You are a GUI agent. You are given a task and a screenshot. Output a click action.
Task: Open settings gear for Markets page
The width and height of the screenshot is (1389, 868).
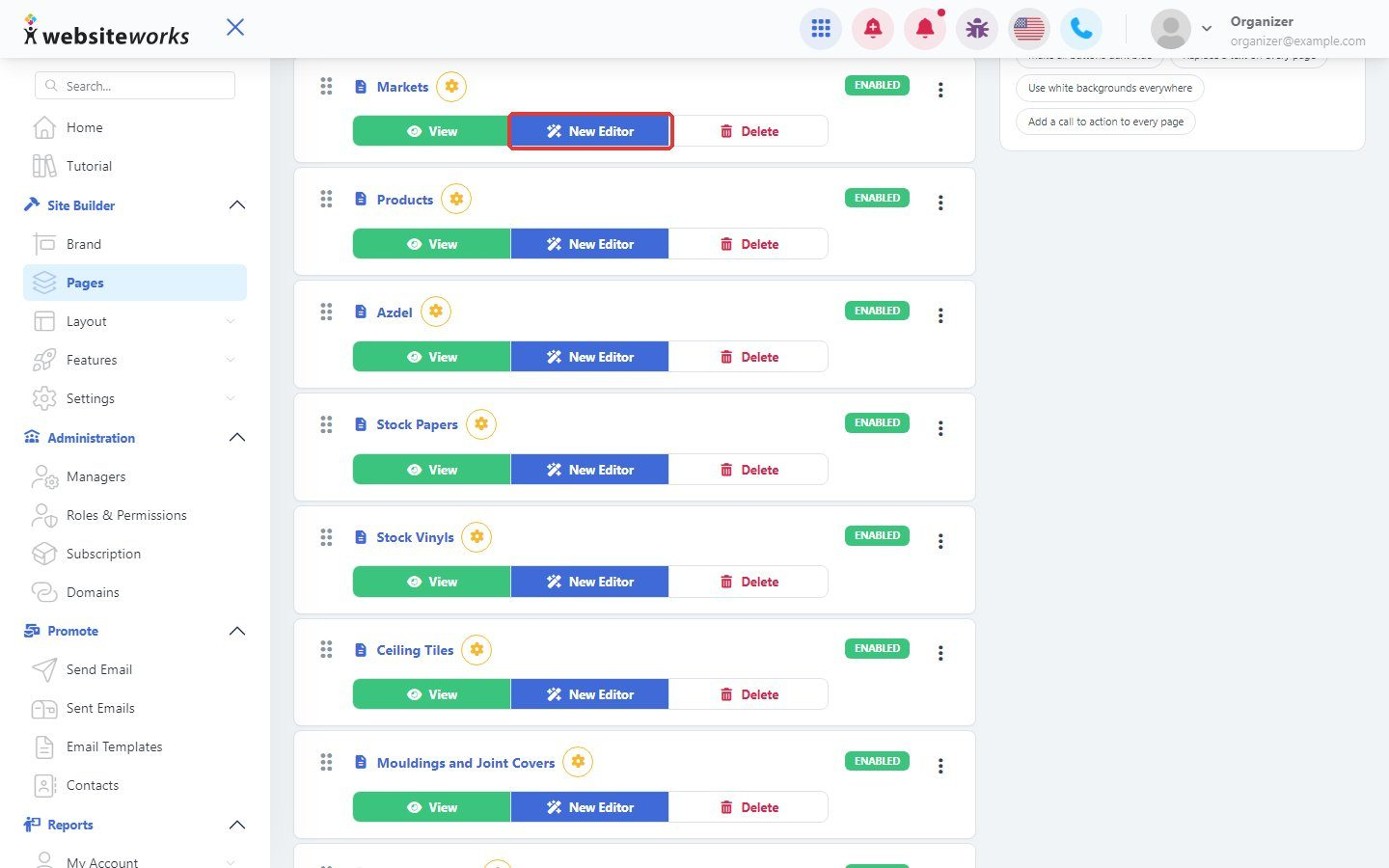coord(451,87)
